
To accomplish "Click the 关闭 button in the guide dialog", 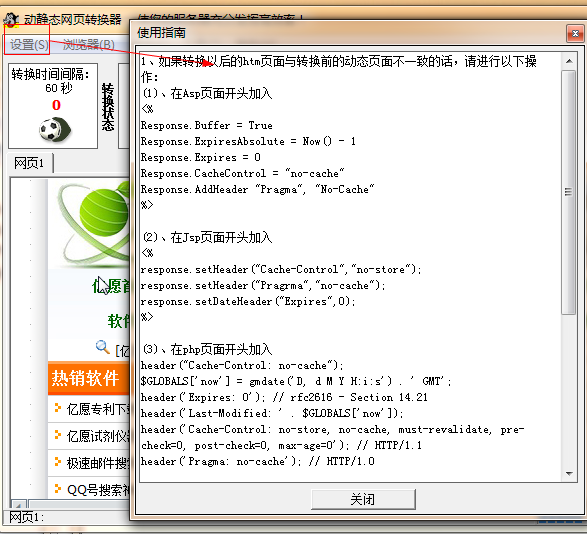I will tap(363, 499).
